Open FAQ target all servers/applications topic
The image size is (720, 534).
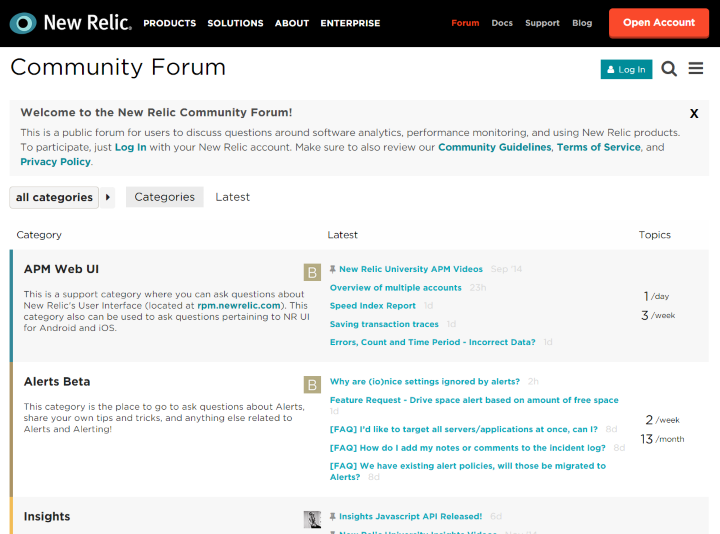pos(464,429)
